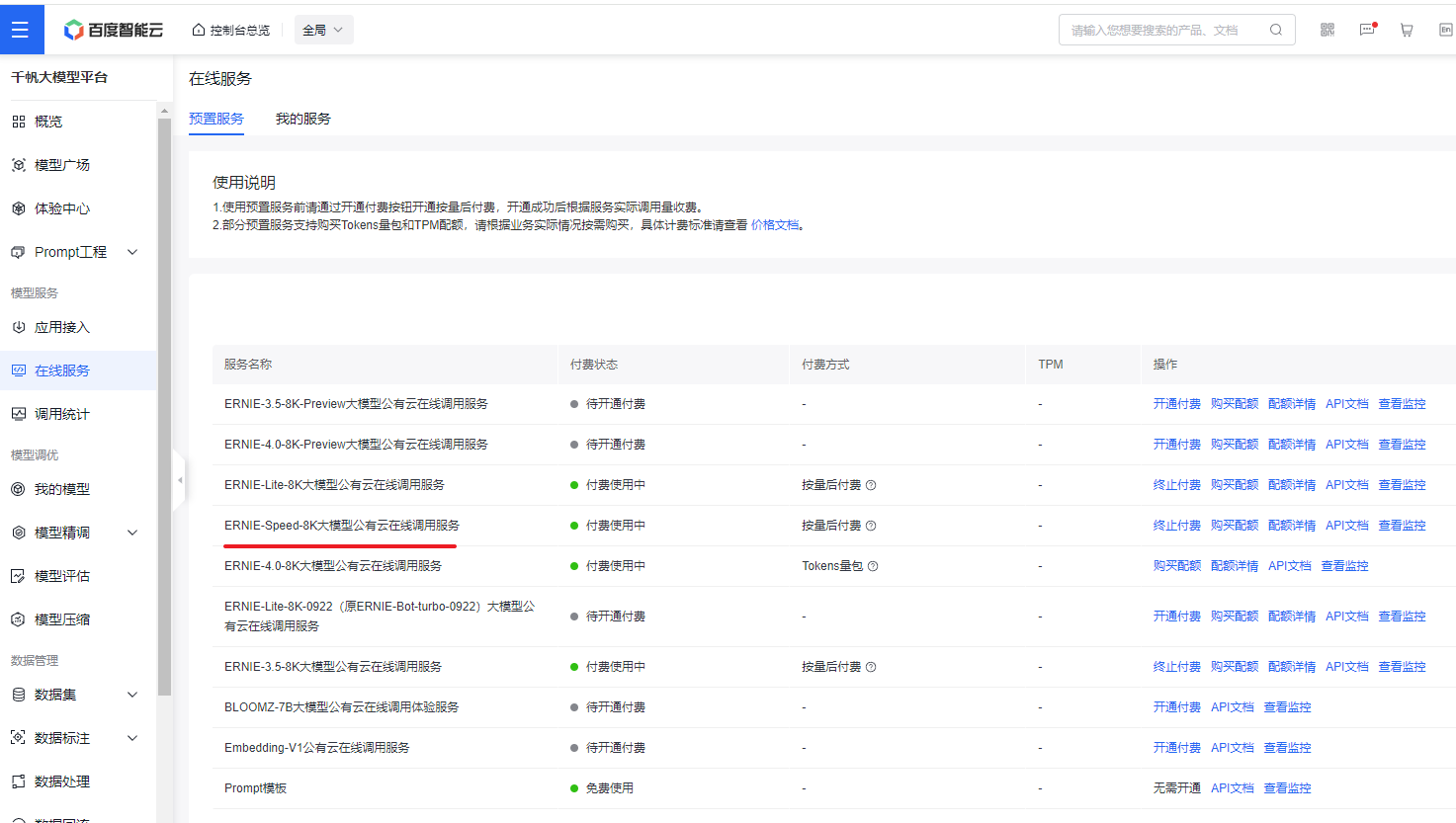
Task: Click 查看监控 for Prompt模板
Action: coord(1288,788)
